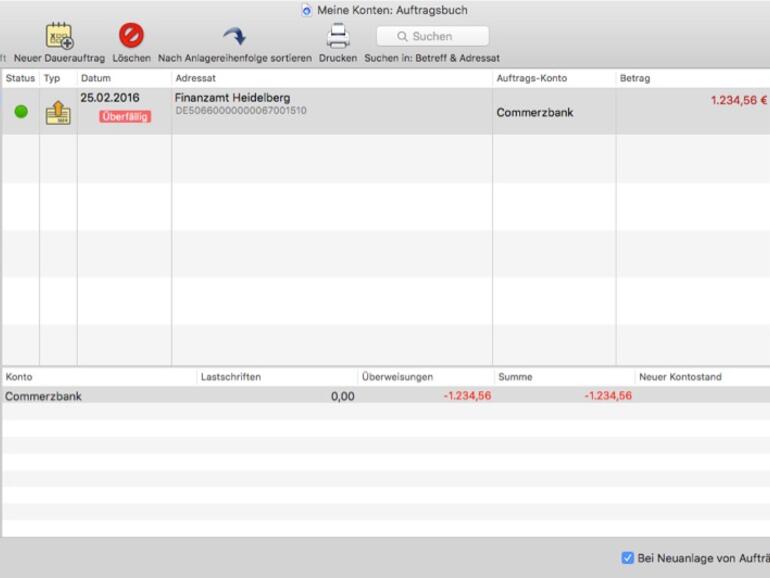Click the Drucken toolbar label
The width and height of the screenshot is (770, 578).
(x=338, y=58)
